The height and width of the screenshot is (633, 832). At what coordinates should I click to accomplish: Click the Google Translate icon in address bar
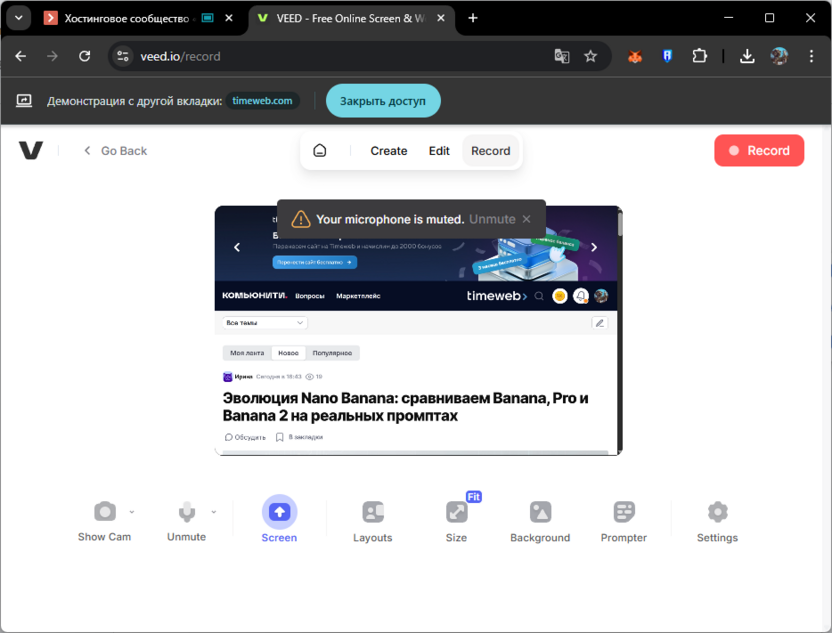coord(562,58)
